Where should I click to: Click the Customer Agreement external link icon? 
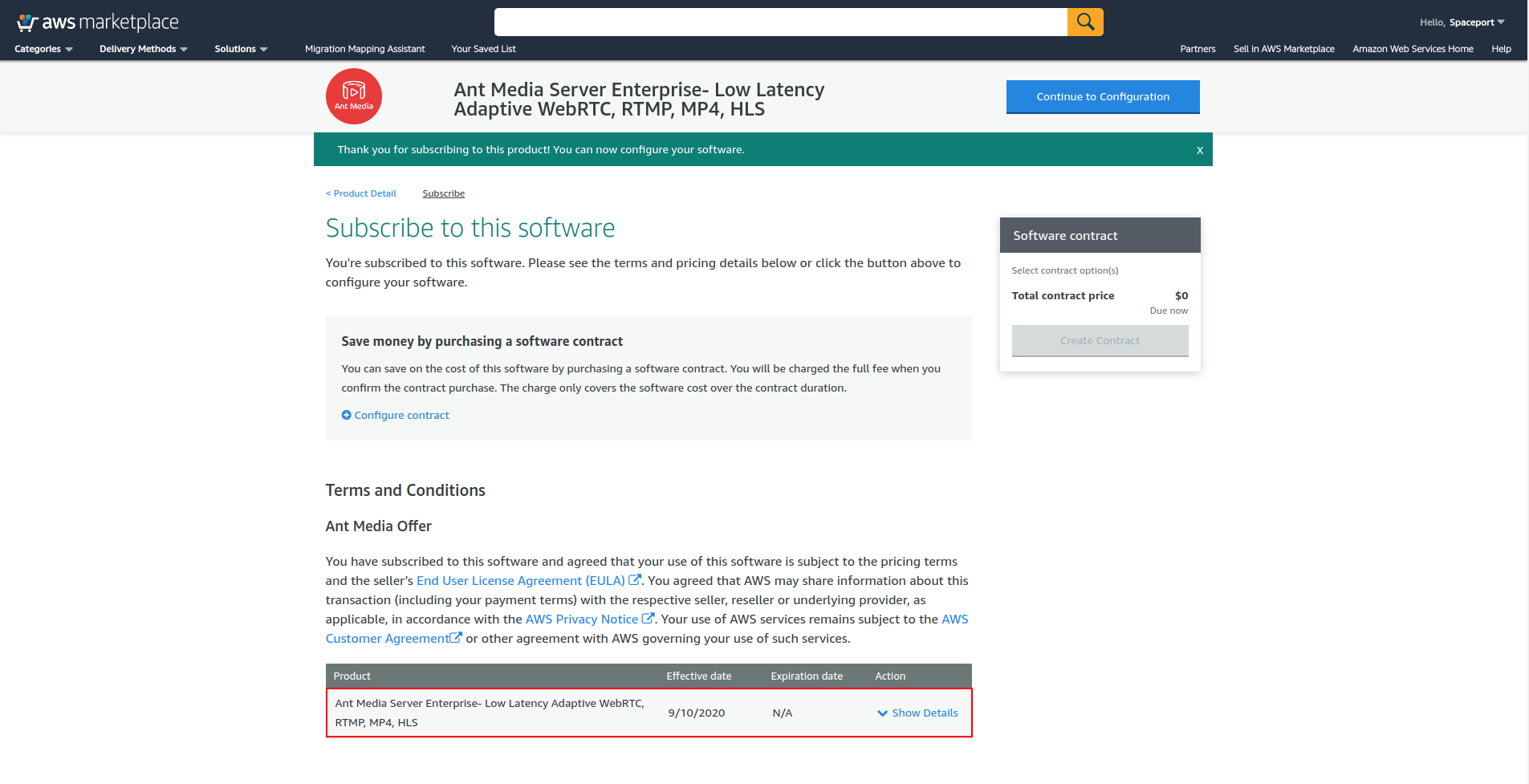tap(456, 638)
